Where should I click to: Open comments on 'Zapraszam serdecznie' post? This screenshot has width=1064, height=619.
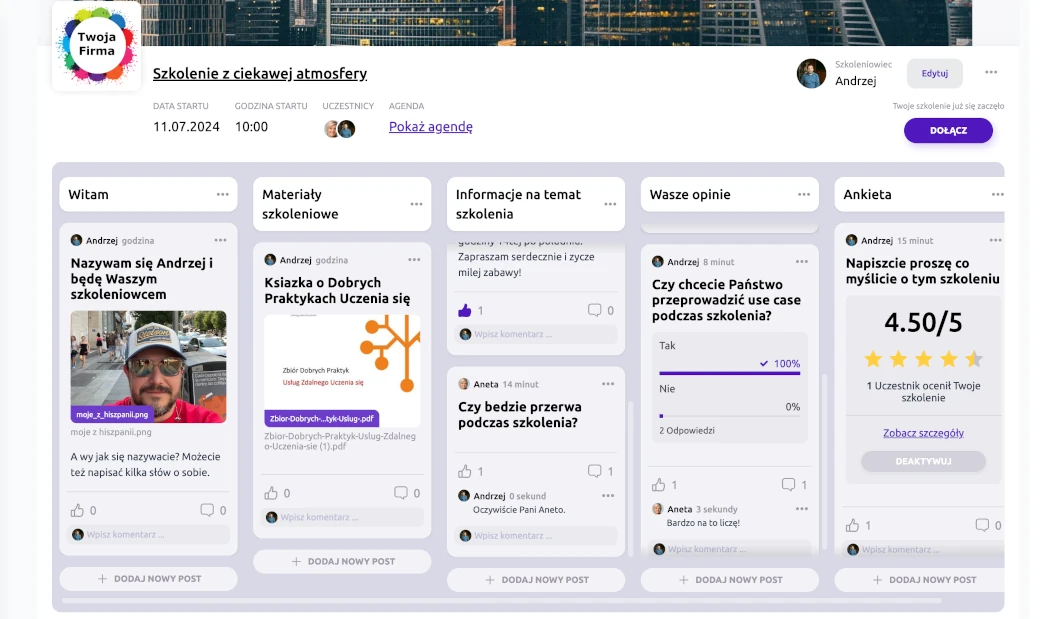594,310
